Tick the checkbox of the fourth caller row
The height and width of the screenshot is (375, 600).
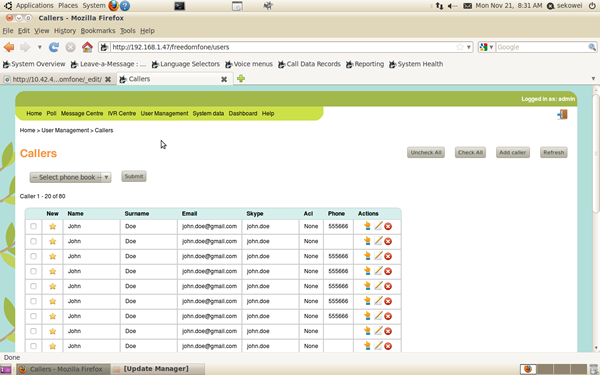(x=34, y=271)
